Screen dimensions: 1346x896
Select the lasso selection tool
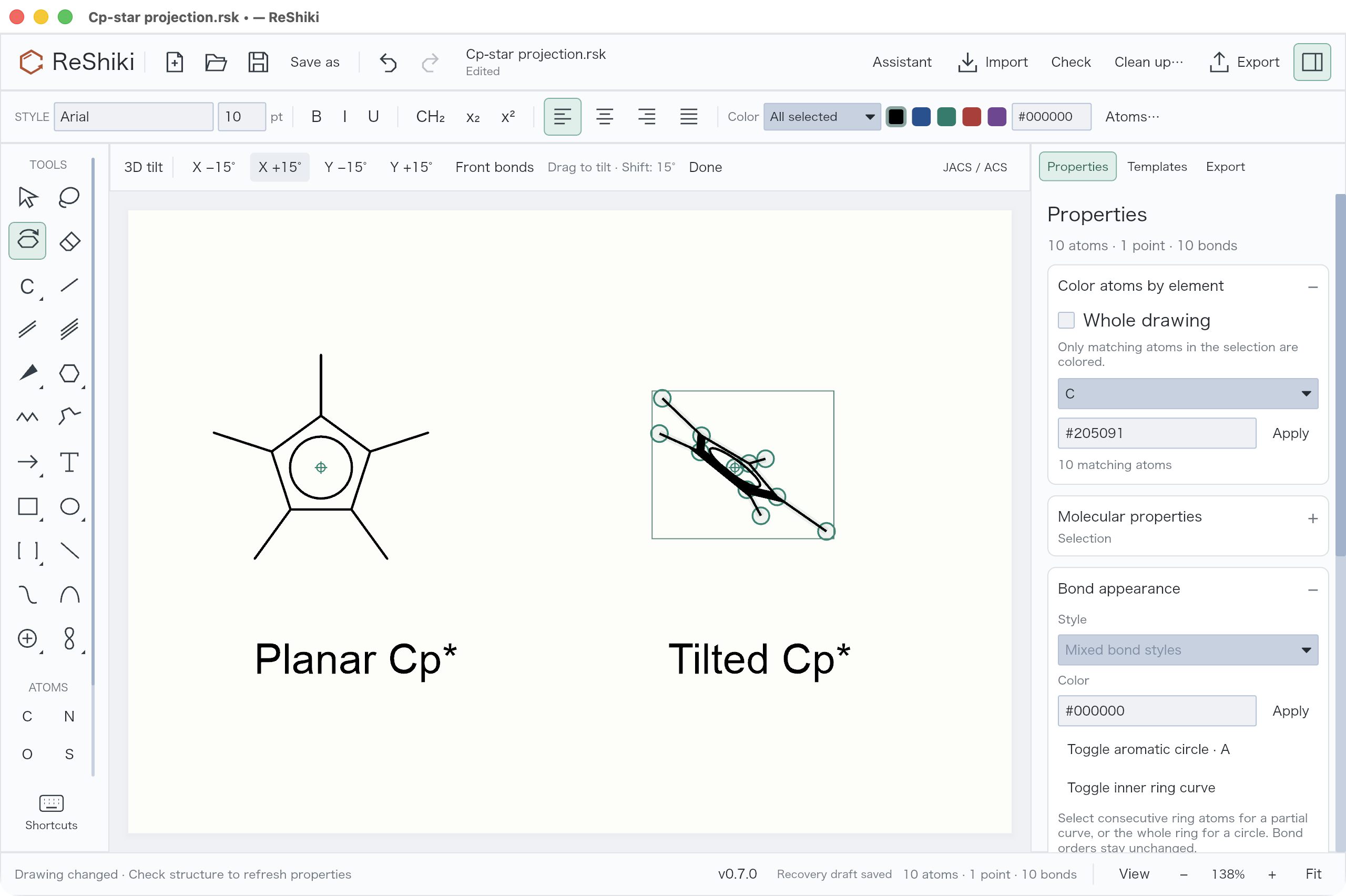click(69, 197)
